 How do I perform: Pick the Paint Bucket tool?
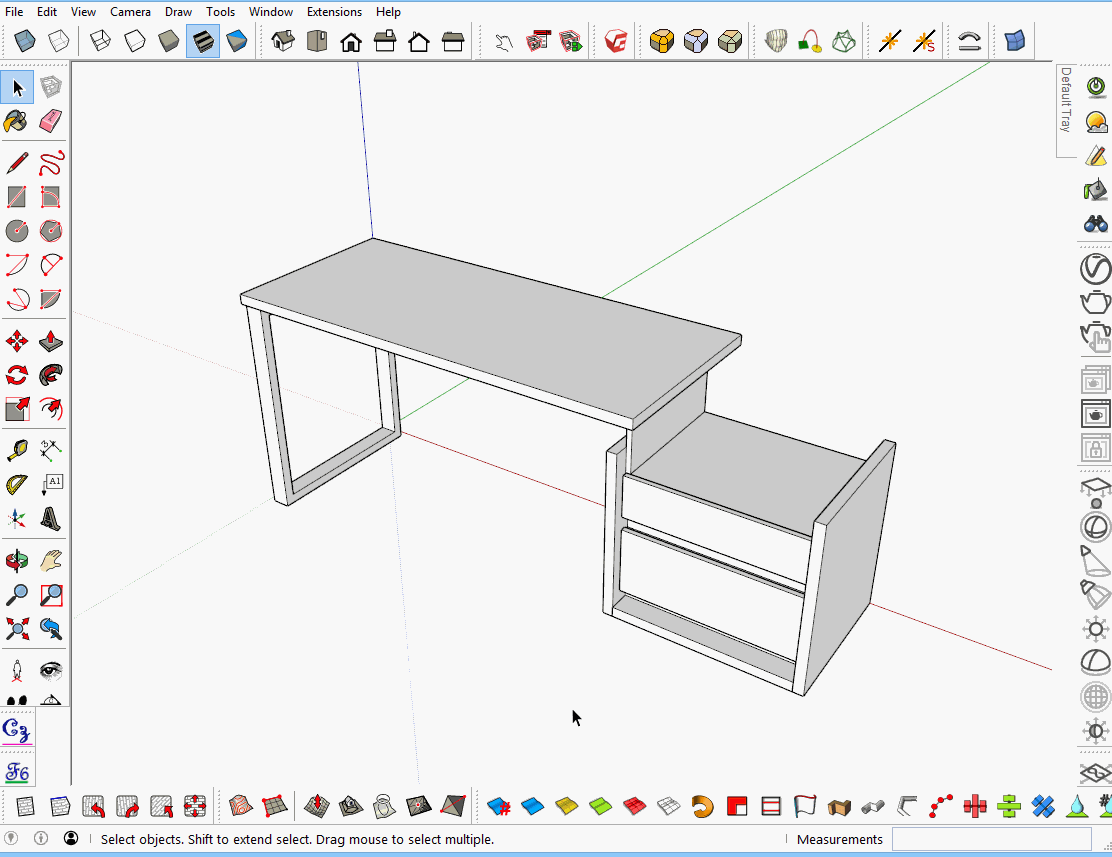pos(17,121)
